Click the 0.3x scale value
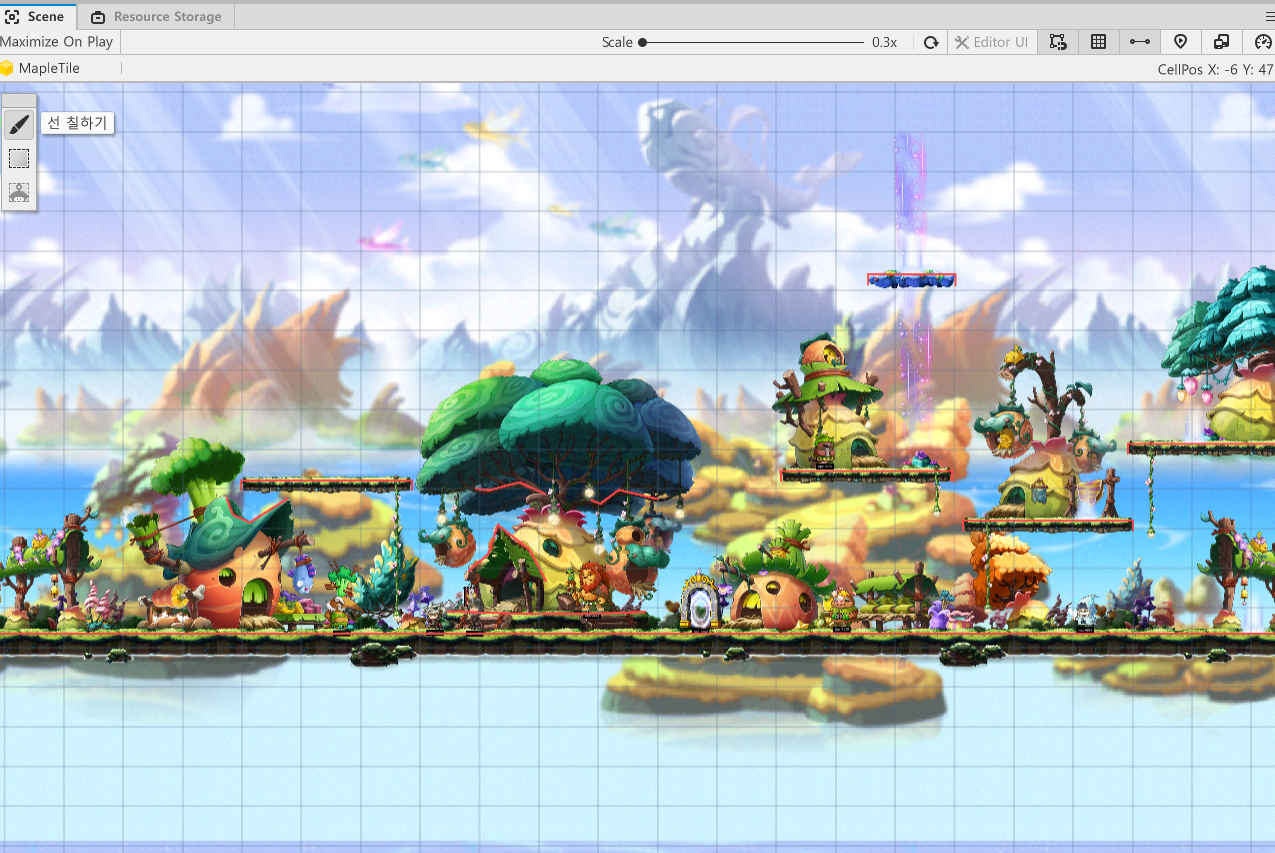Viewport: 1275px width, 853px height. click(884, 42)
